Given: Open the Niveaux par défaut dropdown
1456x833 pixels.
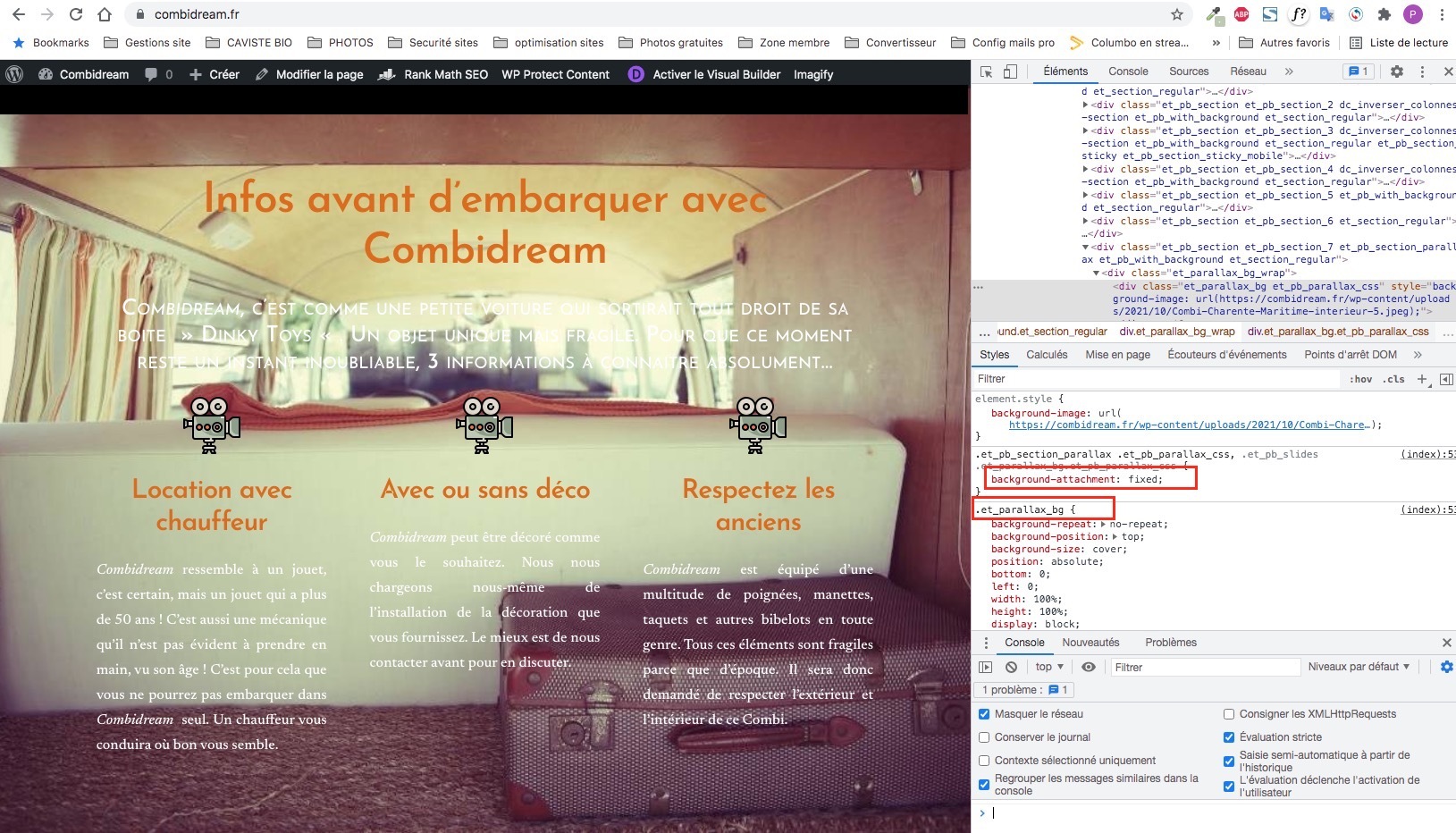Looking at the screenshot, I should [x=1359, y=667].
